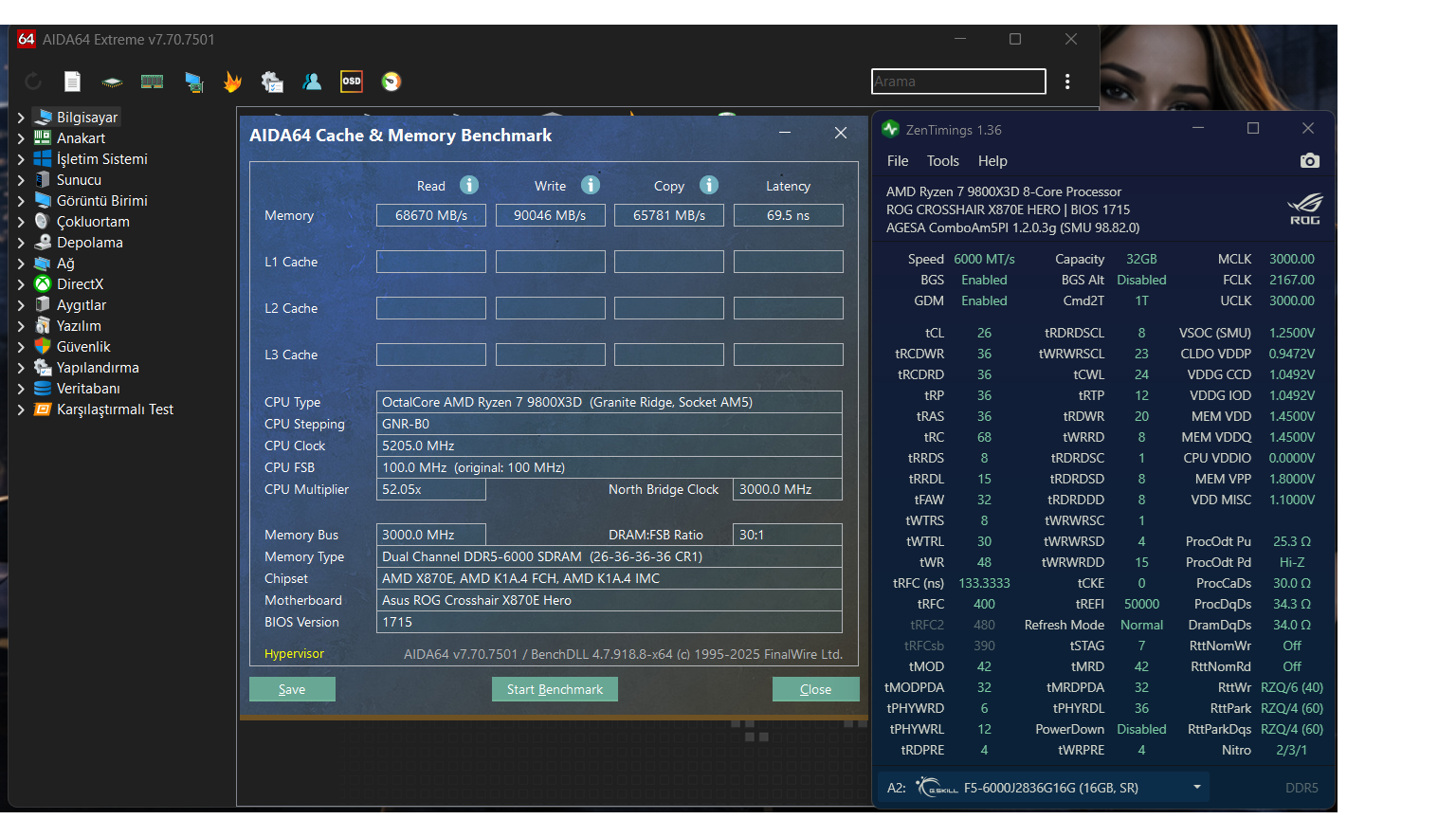Expand the İşletim Sistemi tree node
Screen dimensions: 1456x819
coord(21,159)
